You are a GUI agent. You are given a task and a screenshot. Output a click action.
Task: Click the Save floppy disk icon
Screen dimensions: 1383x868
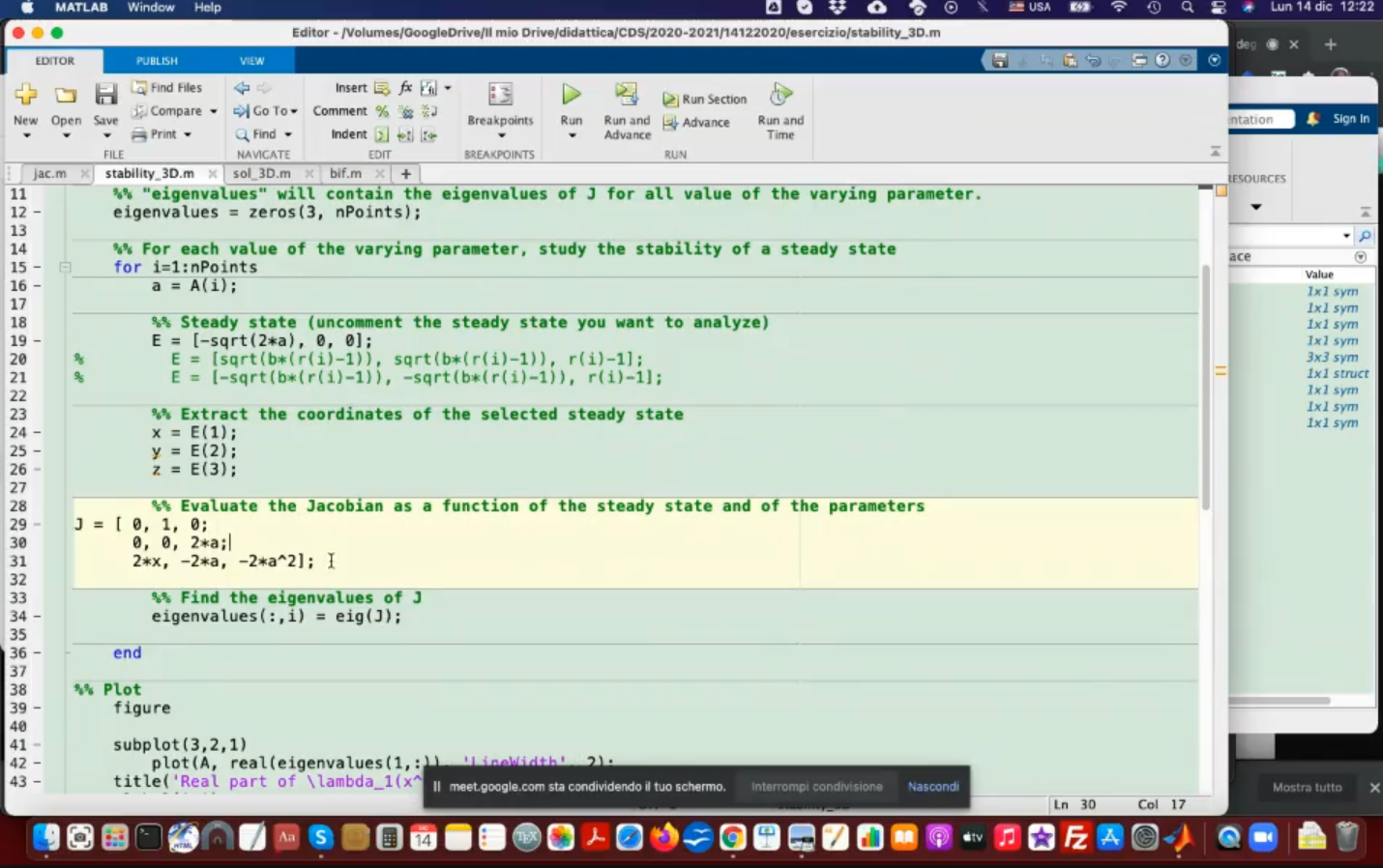(x=105, y=95)
